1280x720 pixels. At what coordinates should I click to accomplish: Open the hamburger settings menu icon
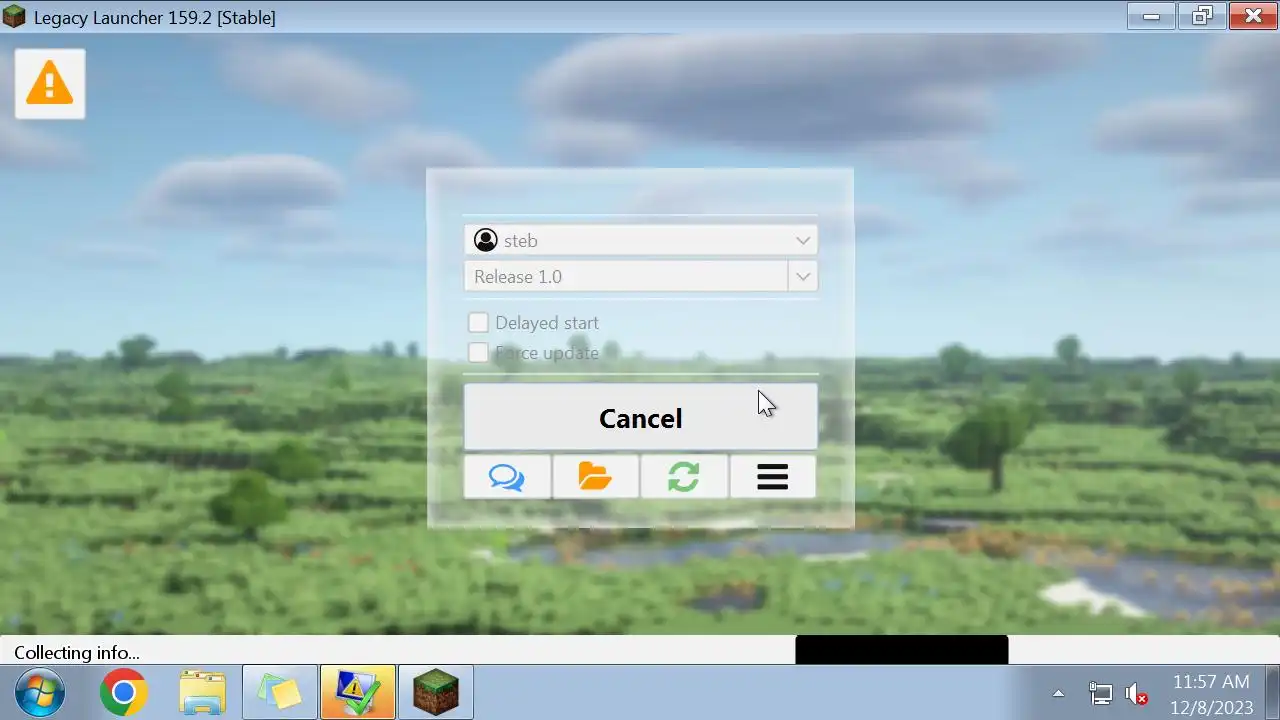pos(772,477)
